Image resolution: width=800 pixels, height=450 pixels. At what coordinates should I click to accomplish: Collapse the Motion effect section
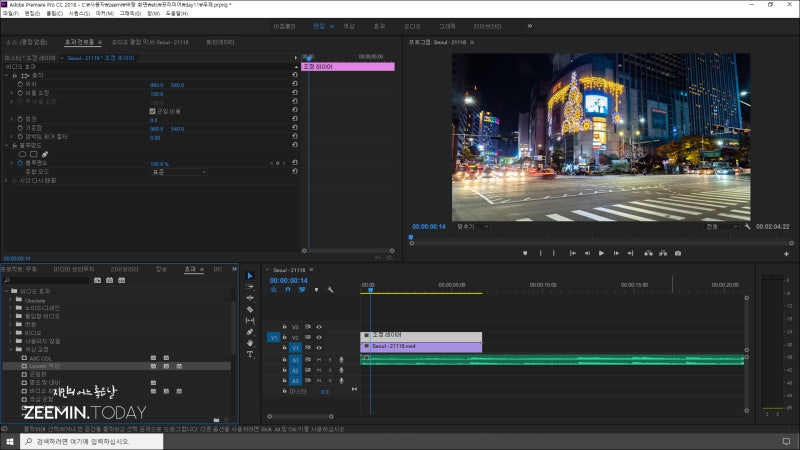[7, 76]
